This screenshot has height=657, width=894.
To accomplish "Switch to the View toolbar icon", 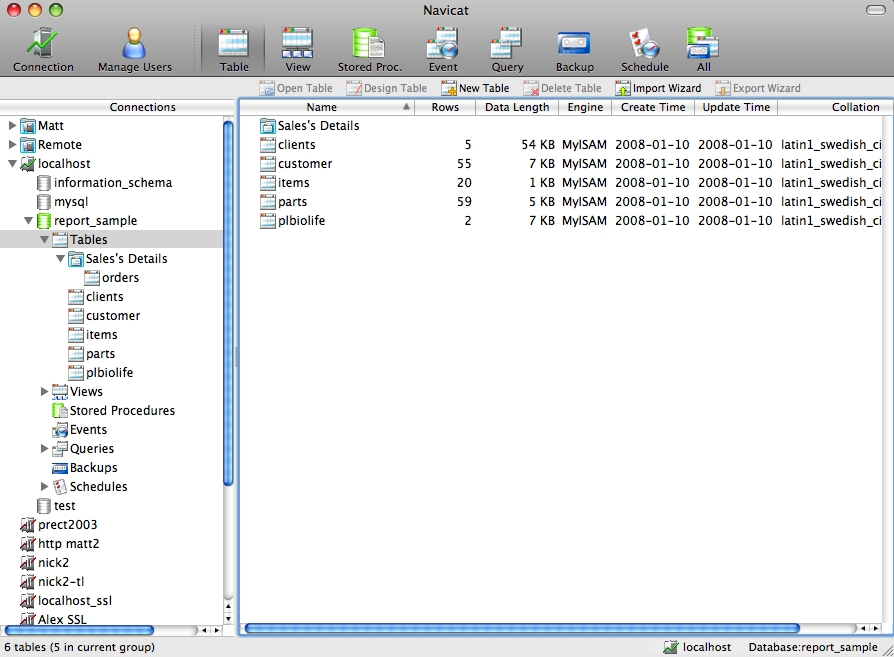I will click(x=298, y=49).
